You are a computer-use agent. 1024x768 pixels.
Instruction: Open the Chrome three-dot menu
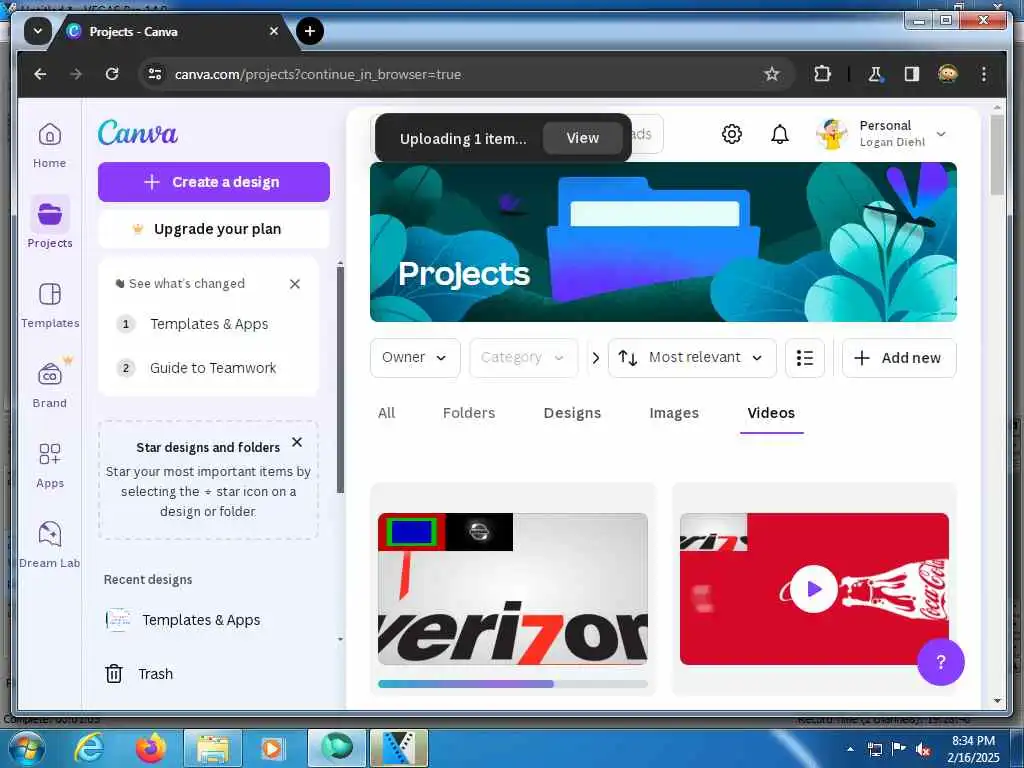[x=984, y=74]
